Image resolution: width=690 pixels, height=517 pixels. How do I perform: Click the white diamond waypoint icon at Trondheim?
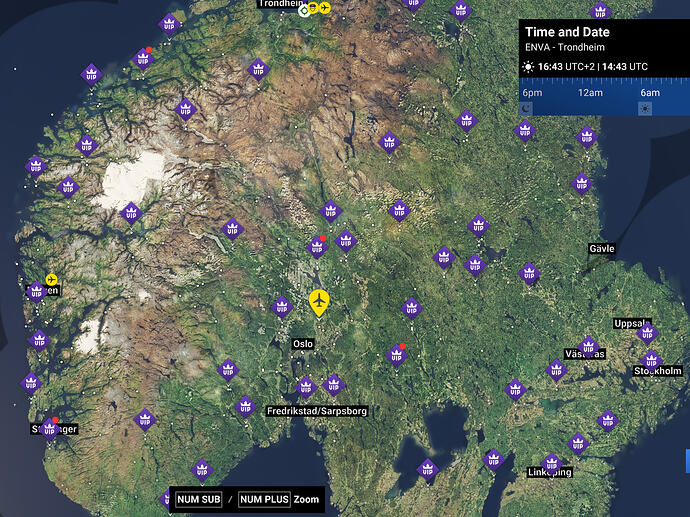304,10
